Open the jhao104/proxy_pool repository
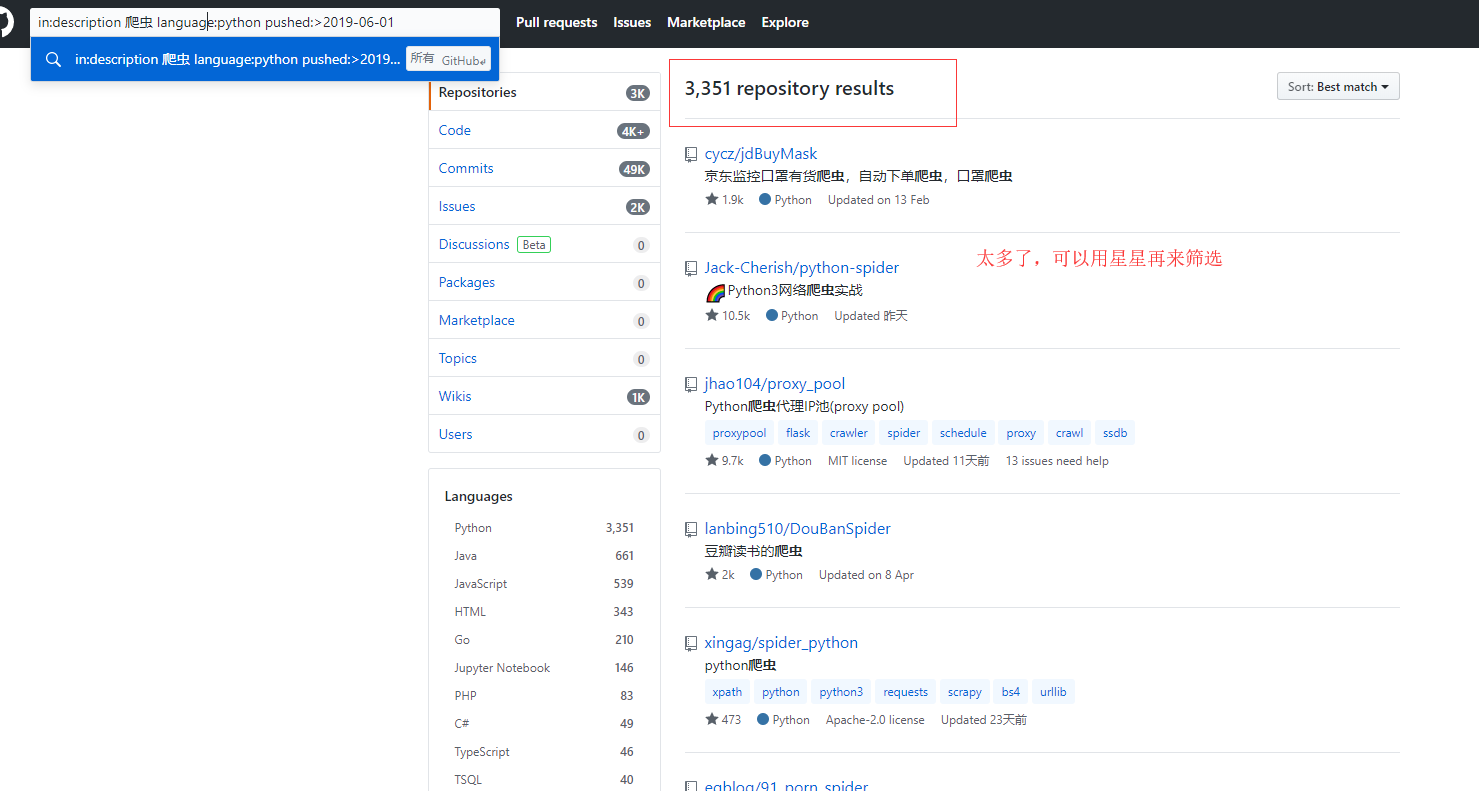 [775, 384]
